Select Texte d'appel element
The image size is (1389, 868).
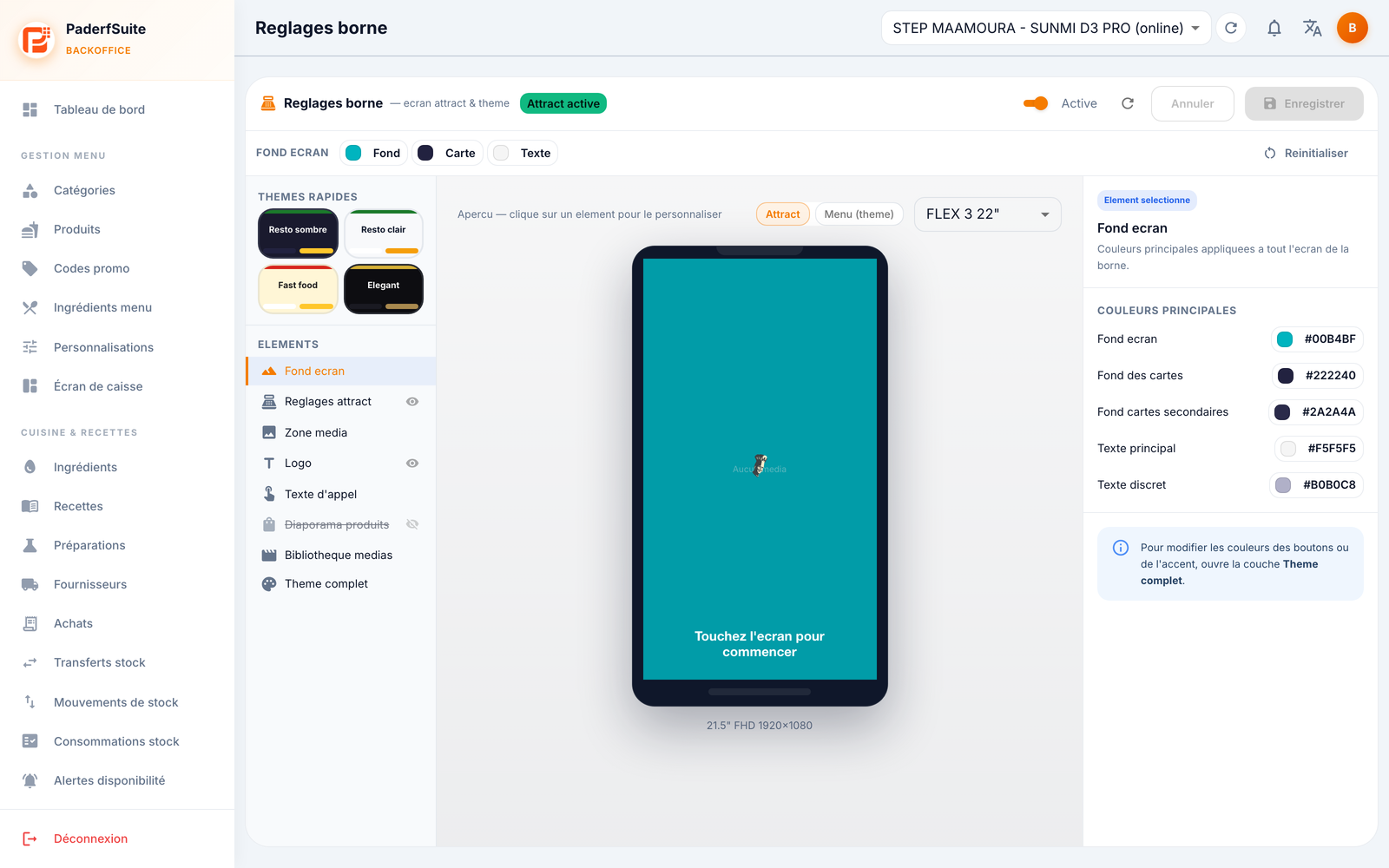341,494
